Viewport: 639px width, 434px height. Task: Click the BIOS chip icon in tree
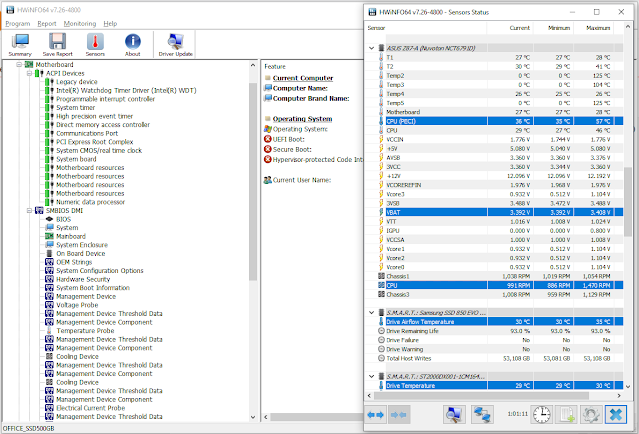tap(49, 219)
